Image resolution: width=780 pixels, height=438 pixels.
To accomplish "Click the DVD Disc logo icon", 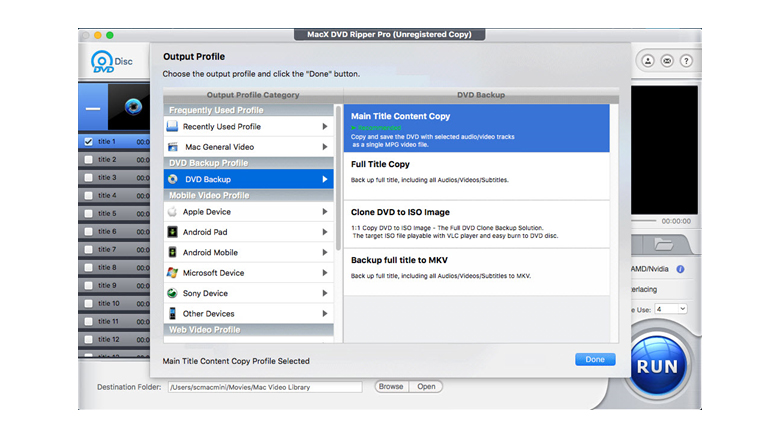I will point(111,62).
